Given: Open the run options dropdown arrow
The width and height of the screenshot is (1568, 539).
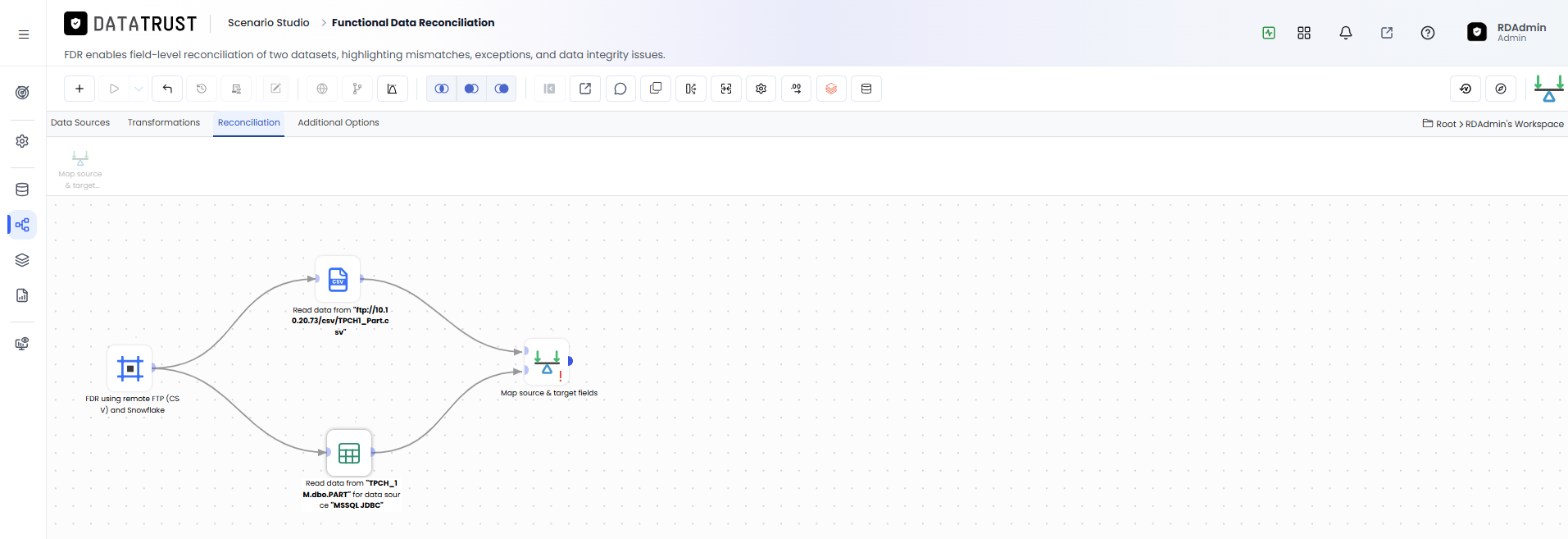Looking at the screenshot, I should (x=139, y=89).
